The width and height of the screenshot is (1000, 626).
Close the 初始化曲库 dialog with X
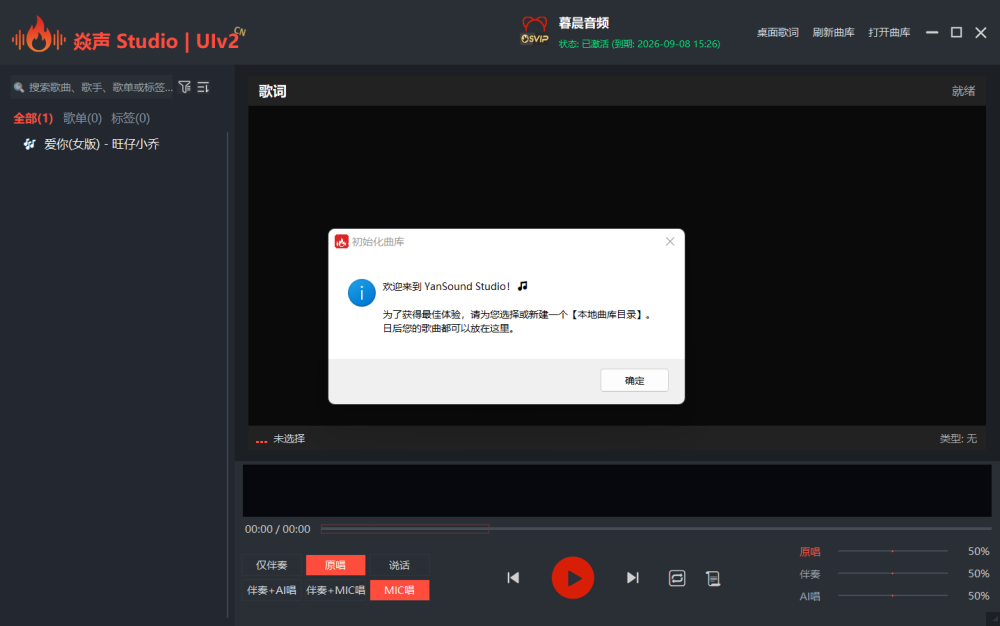pyautogui.click(x=670, y=241)
